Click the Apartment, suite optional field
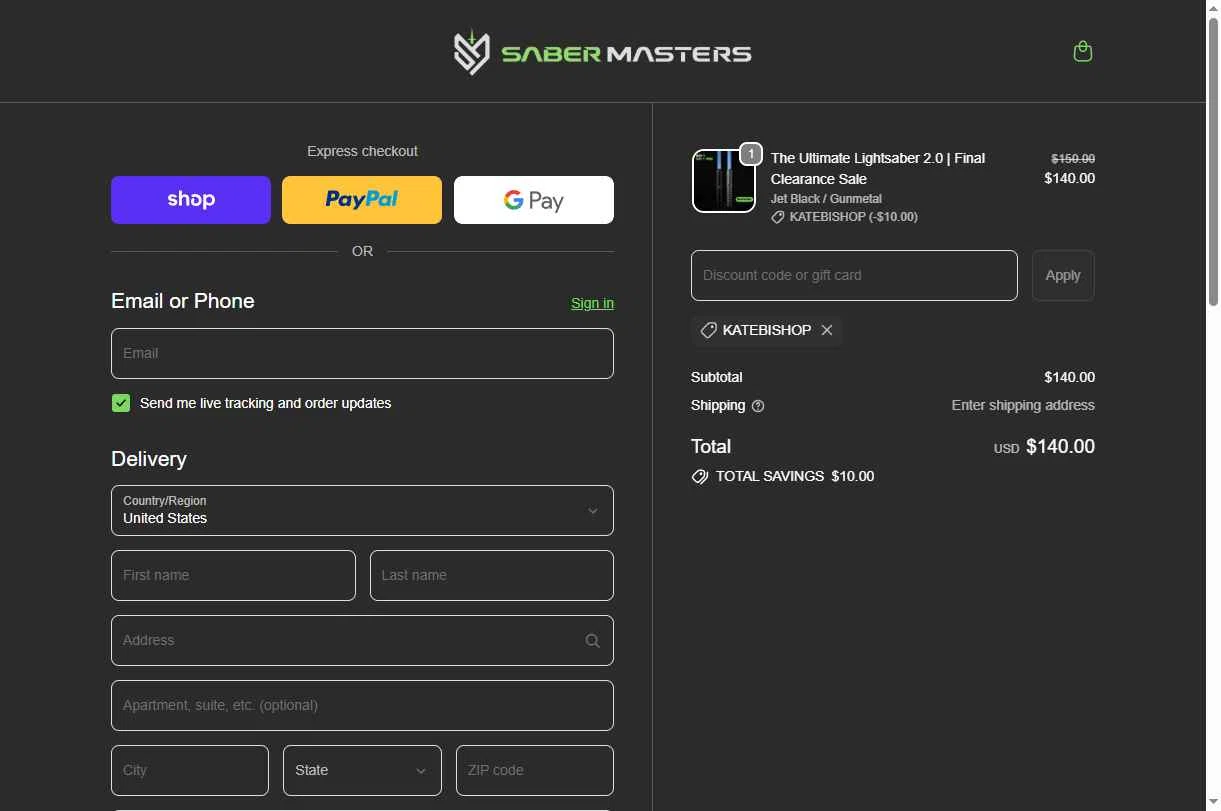1221x811 pixels. click(x=362, y=705)
